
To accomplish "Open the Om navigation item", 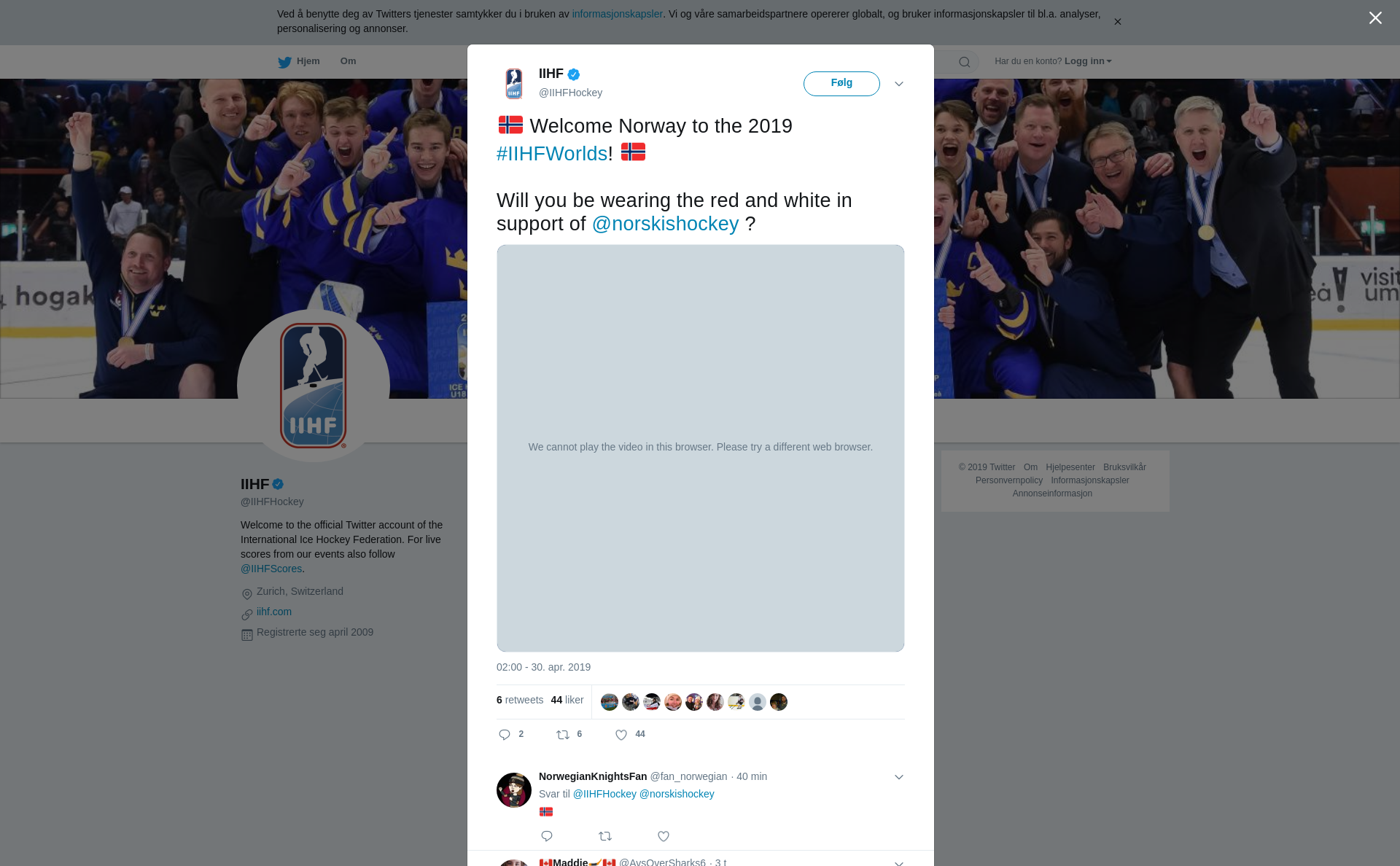I will [x=348, y=61].
